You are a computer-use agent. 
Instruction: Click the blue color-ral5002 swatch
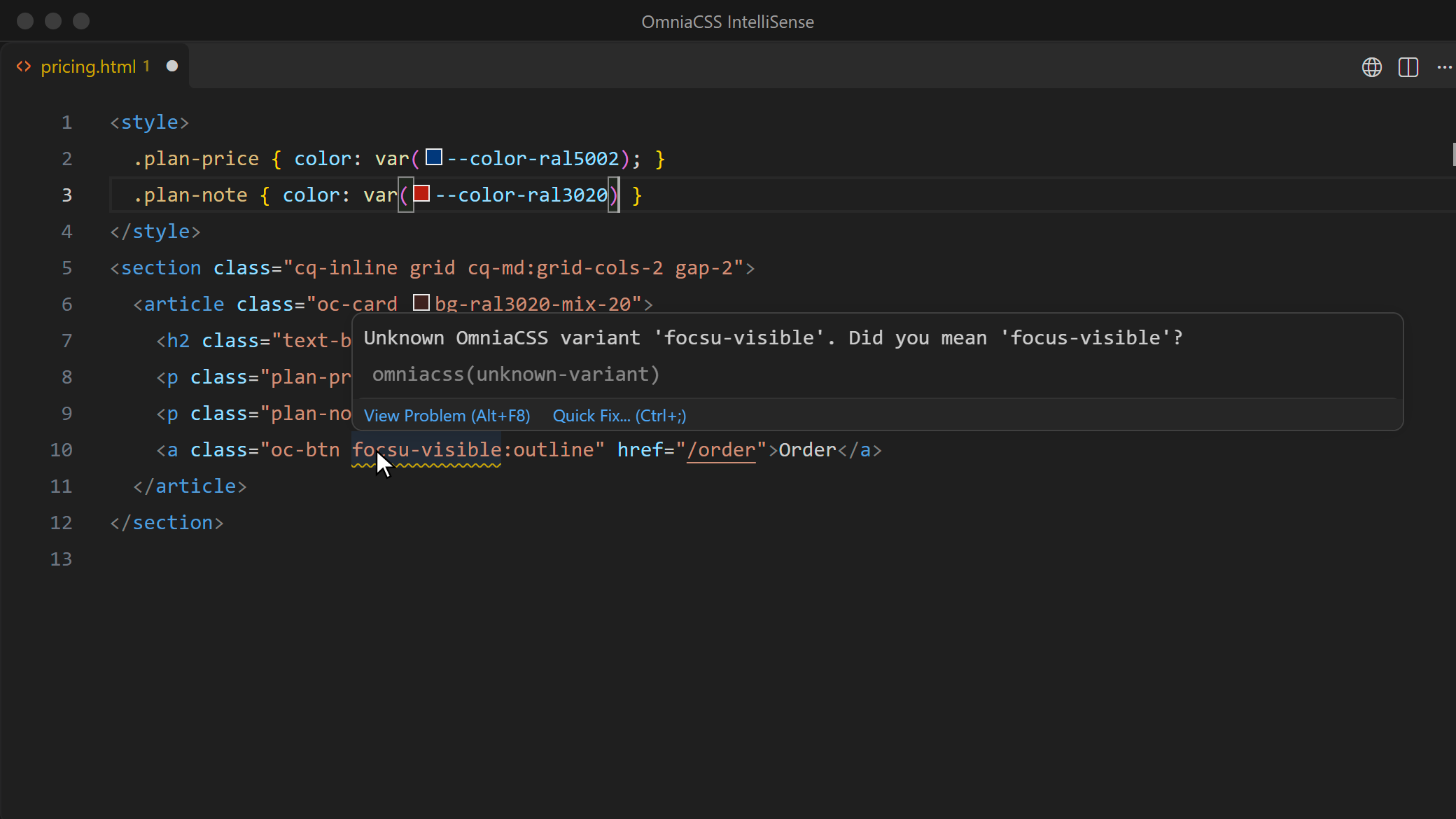tap(434, 157)
